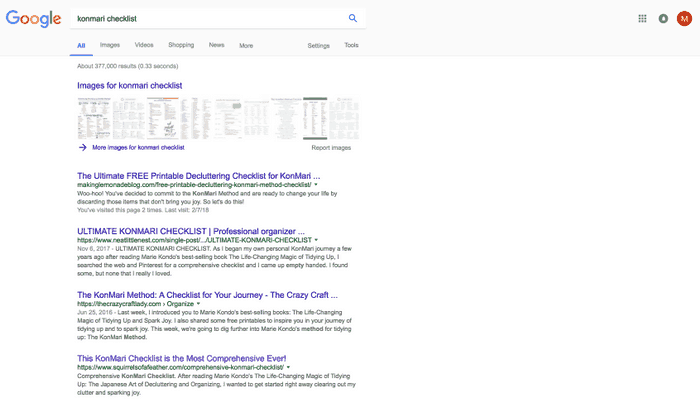This screenshot has height=402, width=700.
Task: Click the About 377,000 results text
Action: point(128,66)
